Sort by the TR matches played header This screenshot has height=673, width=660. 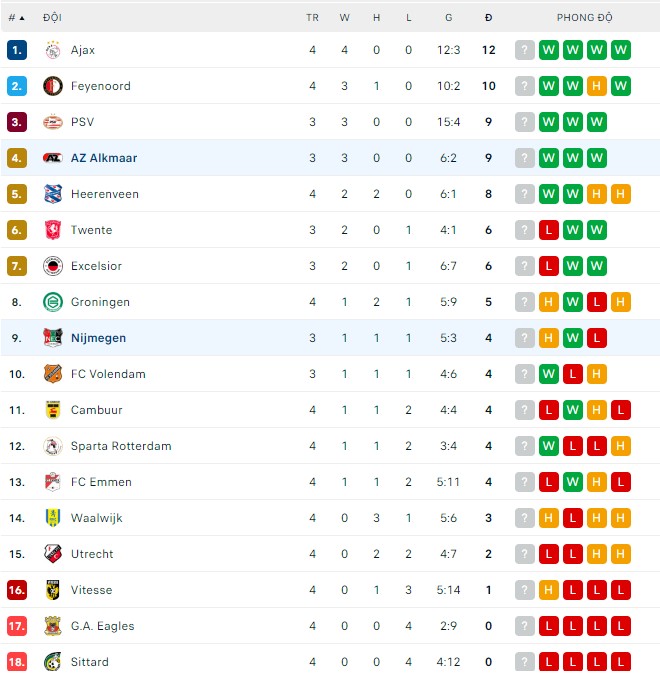[312, 18]
